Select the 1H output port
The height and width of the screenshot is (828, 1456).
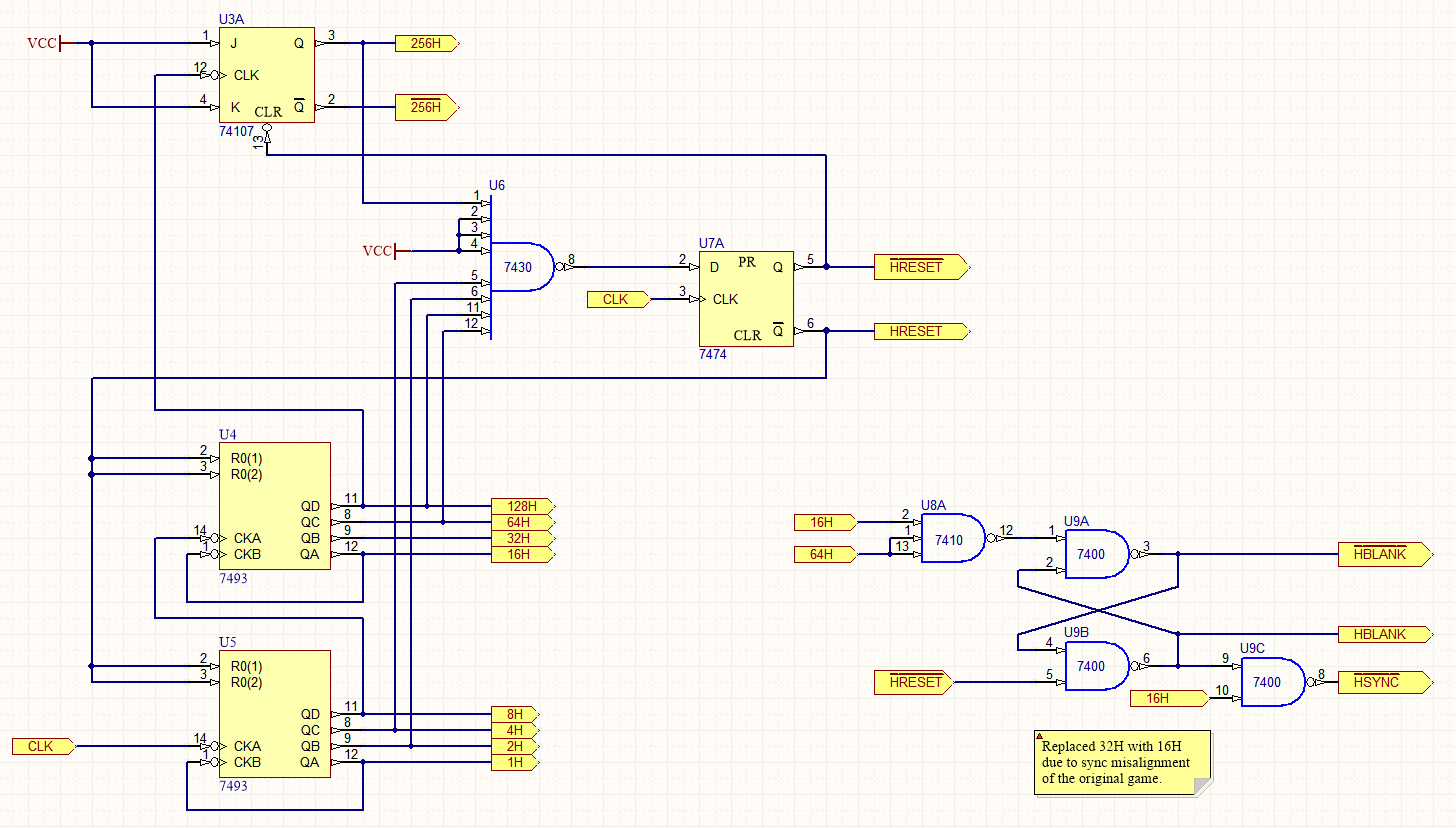pos(516,763)
